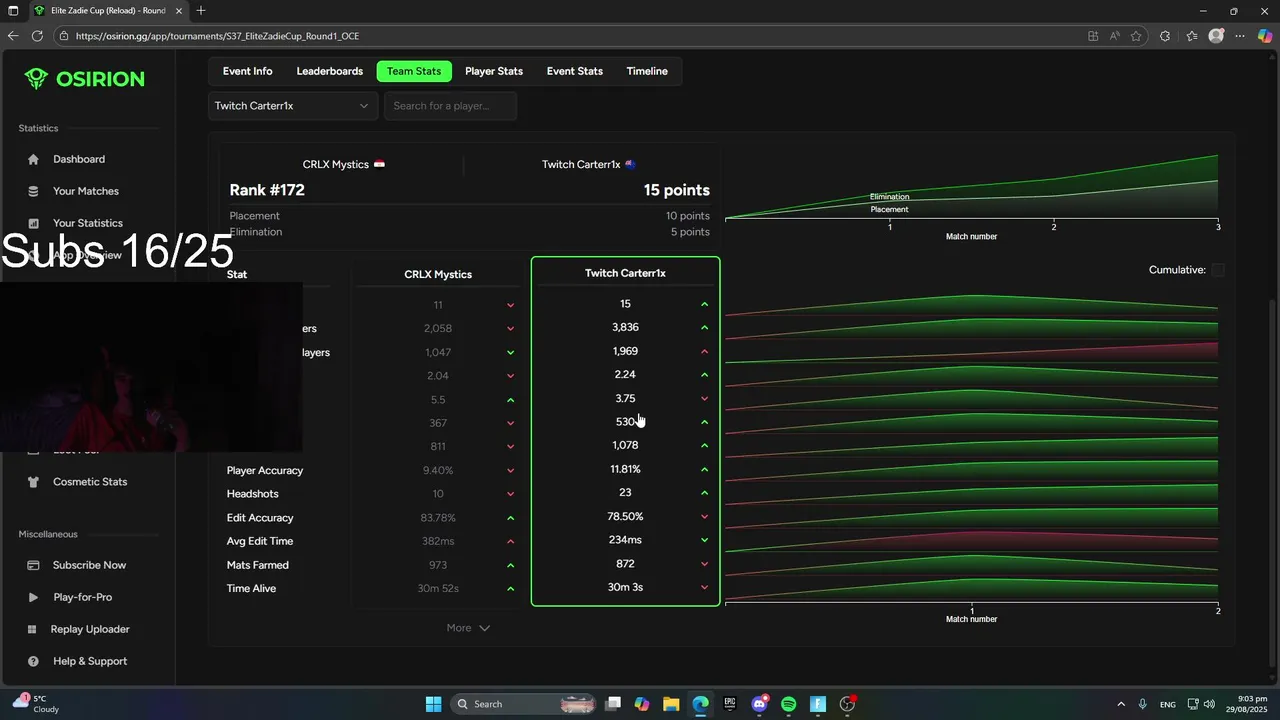The height and width of the screenshot is (720, 1280).
Task: Open Edge settings and more menu
Action: [x=1240, y=36]
